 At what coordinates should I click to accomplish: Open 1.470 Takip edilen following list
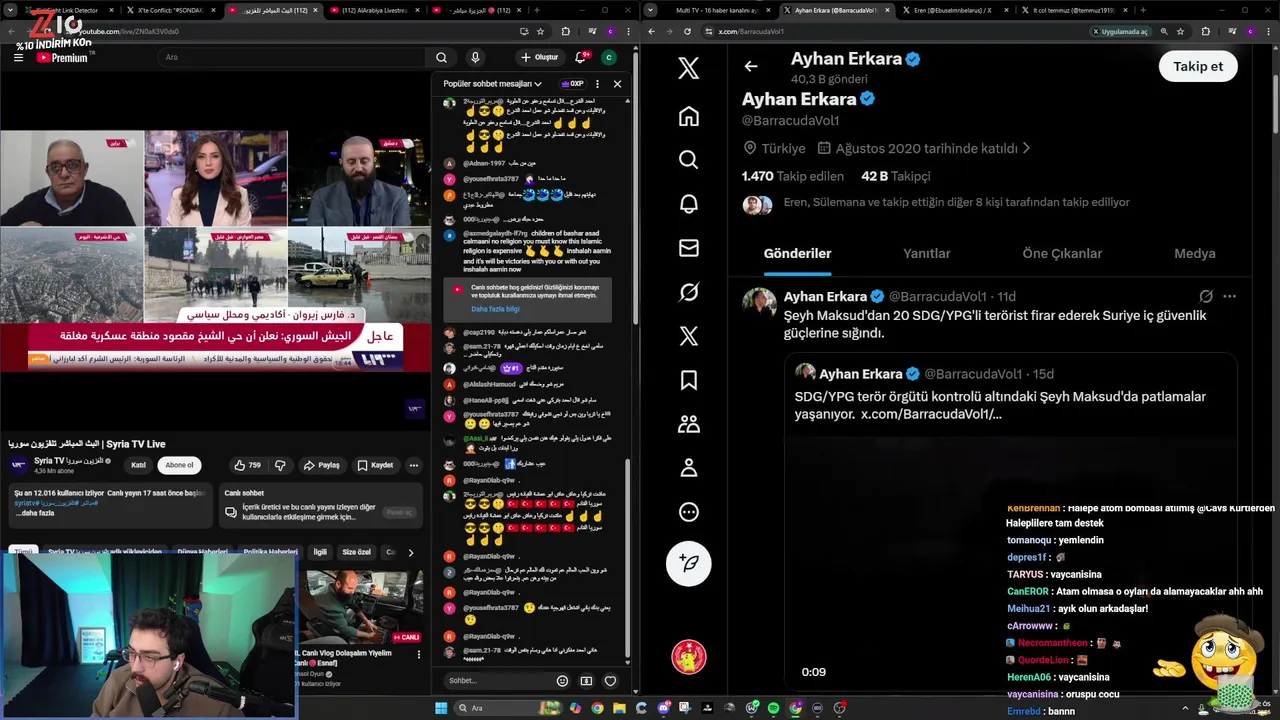point(792,176)
